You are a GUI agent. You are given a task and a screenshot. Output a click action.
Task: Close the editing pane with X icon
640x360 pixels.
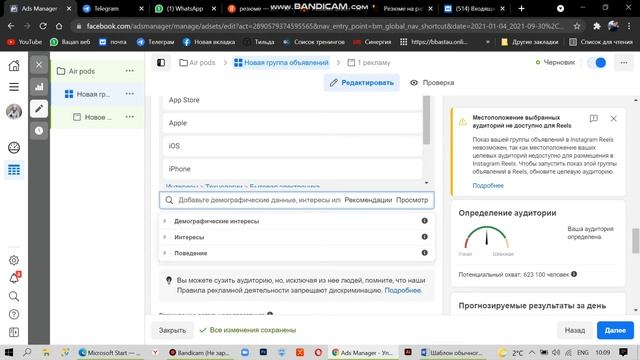point(39,64)
